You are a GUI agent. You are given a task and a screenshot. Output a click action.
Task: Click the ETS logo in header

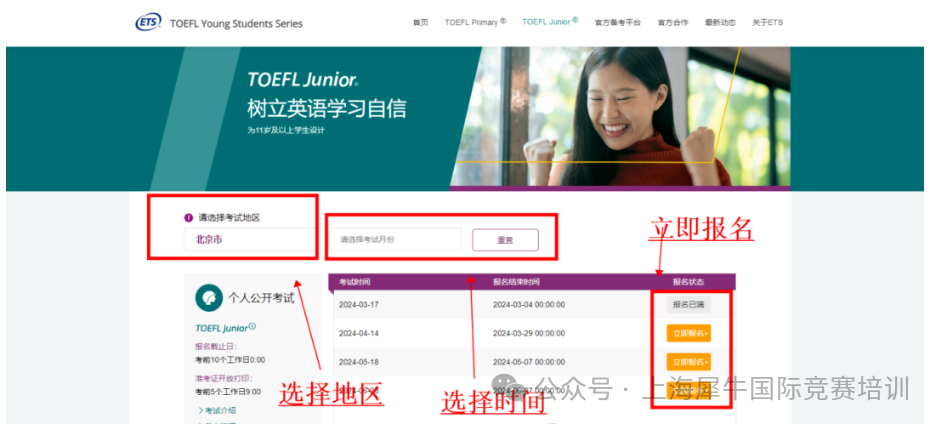click(148, 22)
